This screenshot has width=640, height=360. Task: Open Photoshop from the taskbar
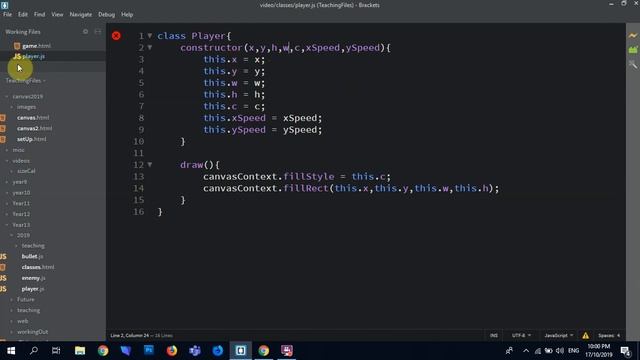point(149,351)
